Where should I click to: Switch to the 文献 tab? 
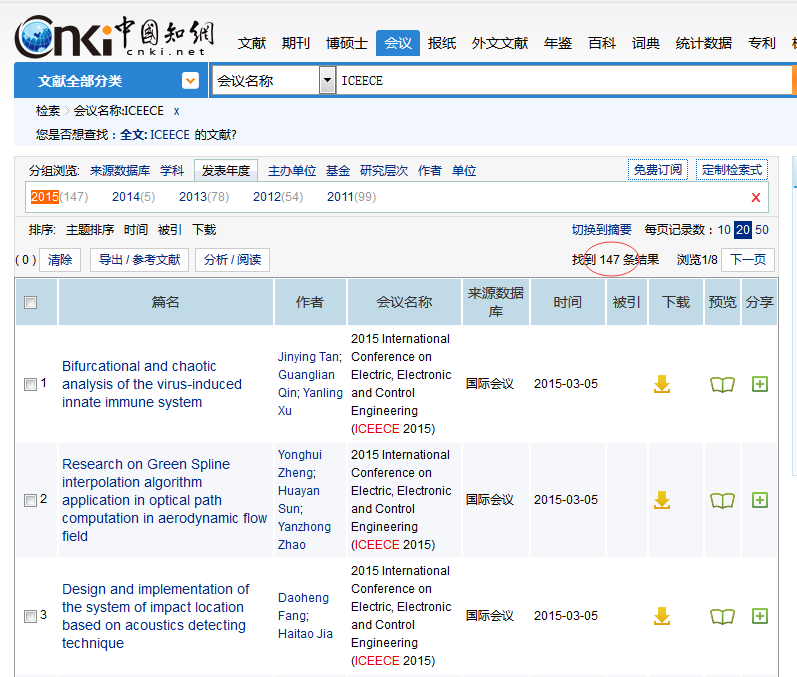252,43
